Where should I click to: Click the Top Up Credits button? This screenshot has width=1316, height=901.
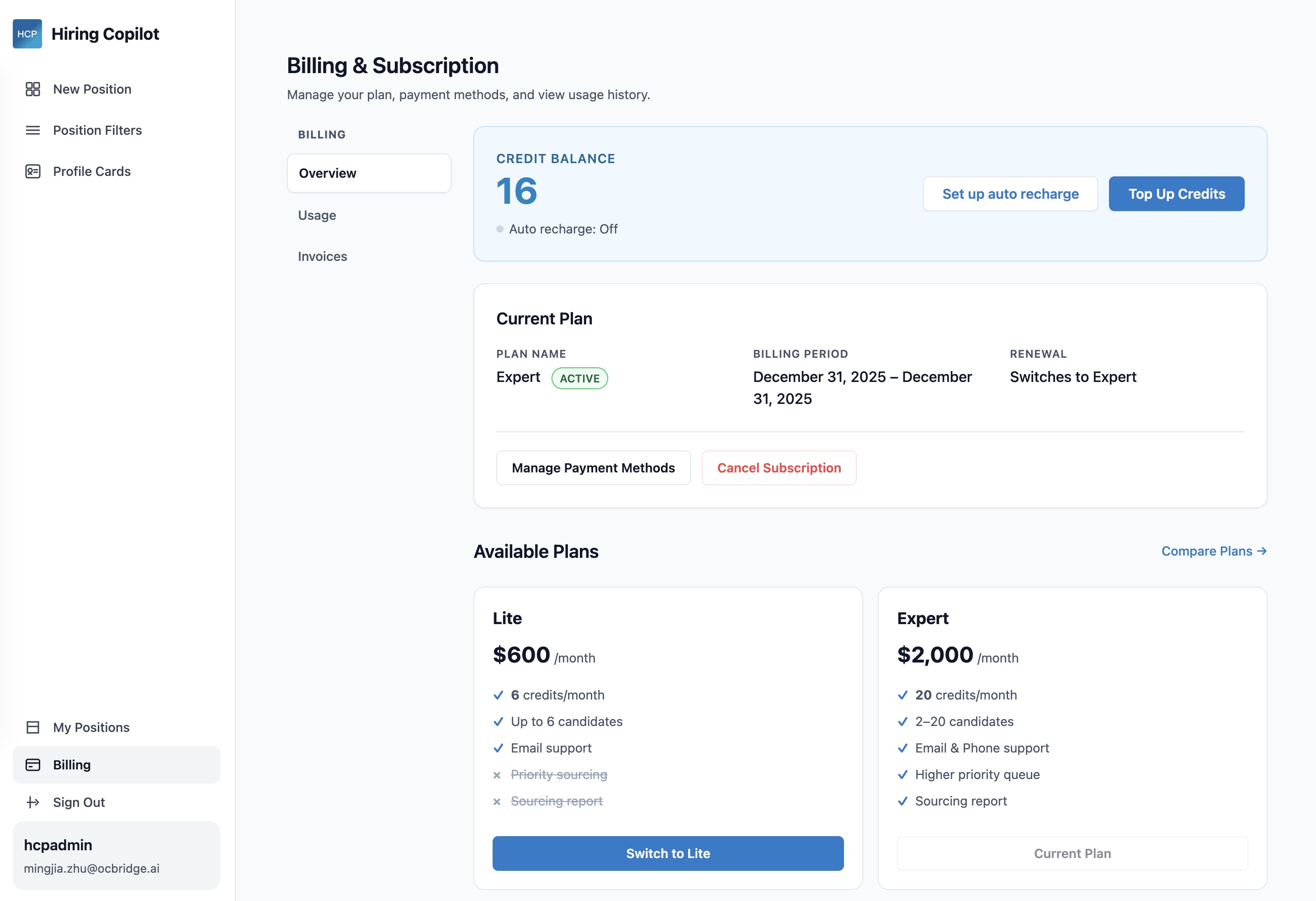tap(1176, 193)
